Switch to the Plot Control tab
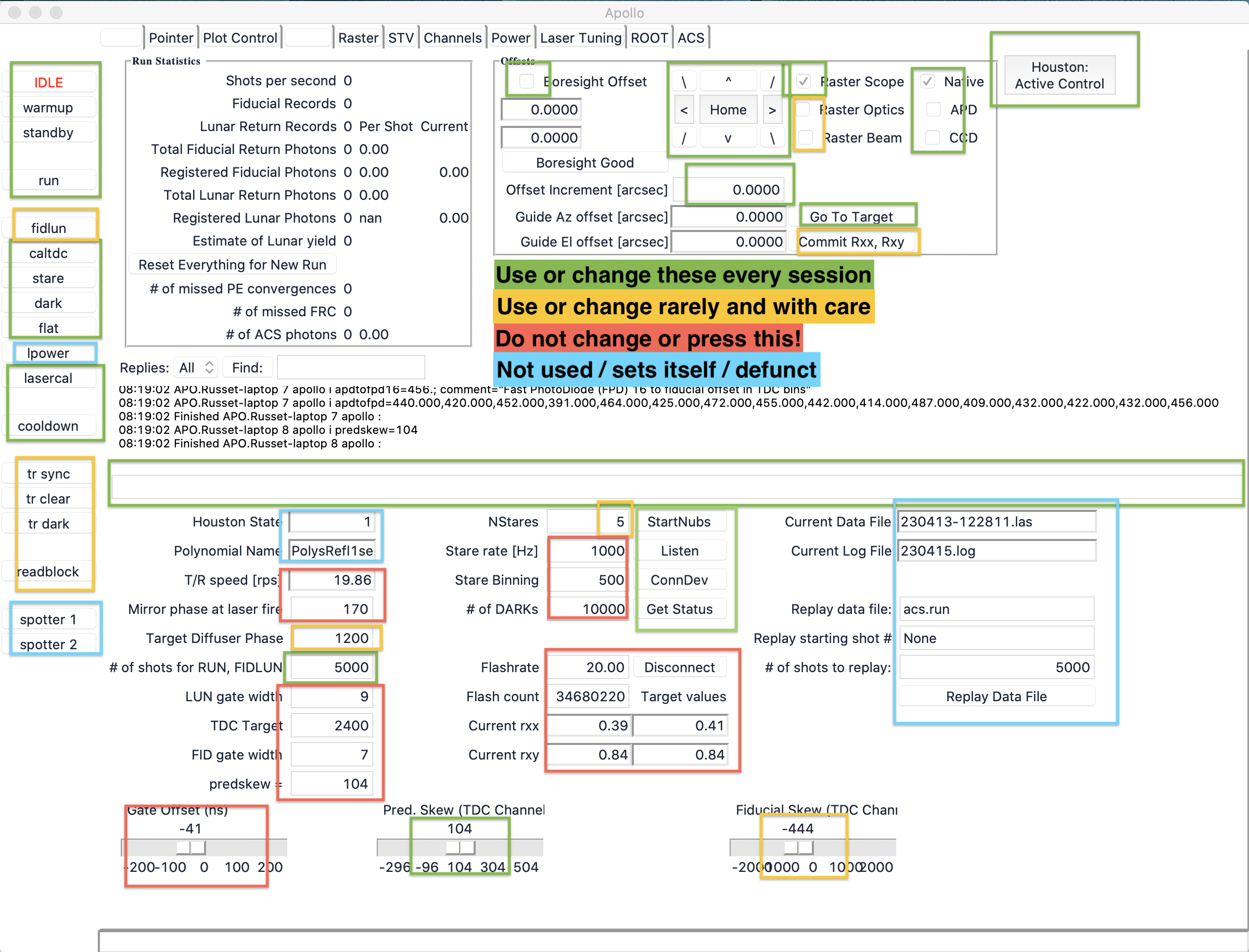The image size is (1249, 952). [x=240, y=38]
